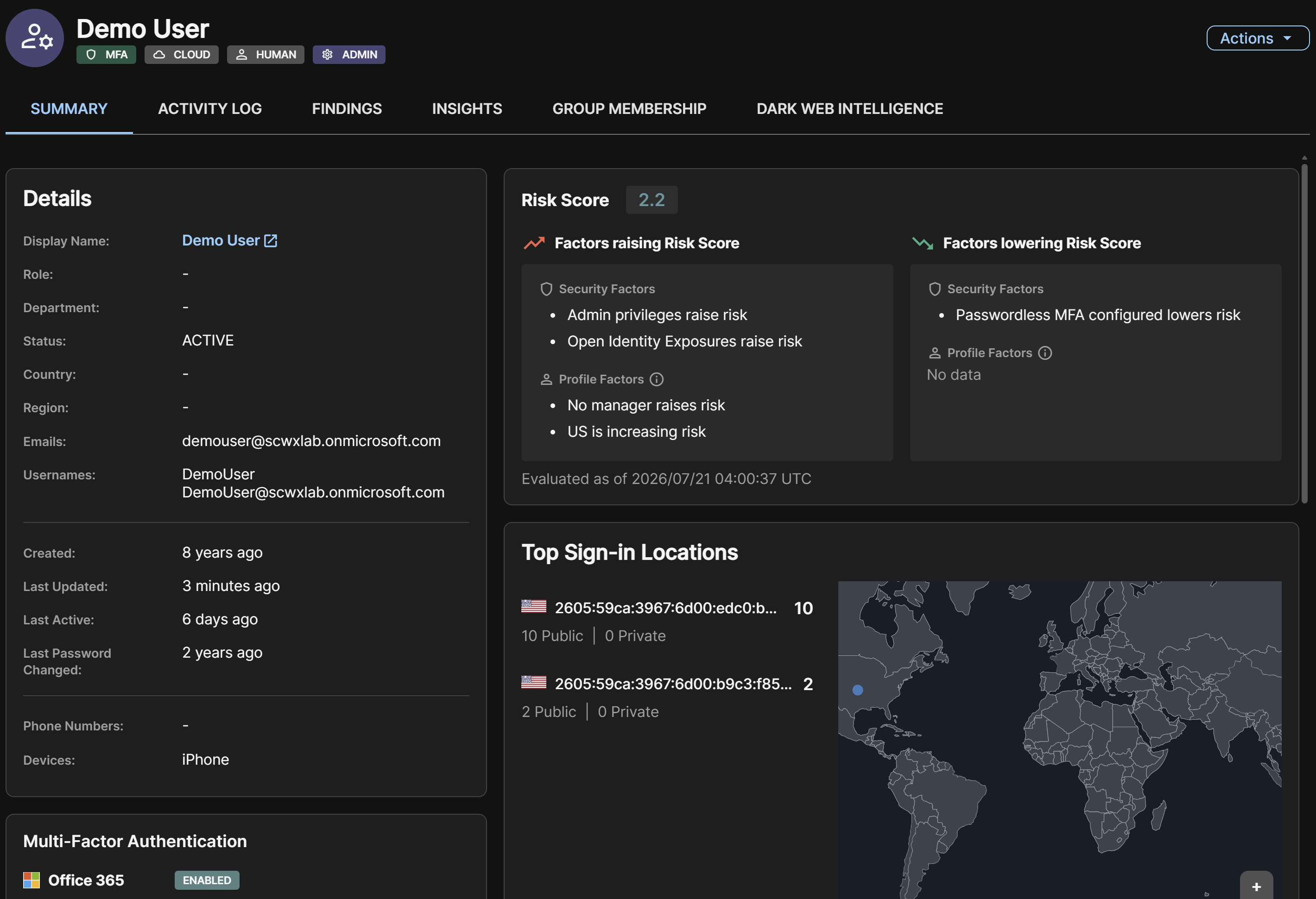This screenshot has width=1316, height=899.
Task: Click the blue sign-in marker on the map
Action: pyautogui.click(x=857, y=690)
